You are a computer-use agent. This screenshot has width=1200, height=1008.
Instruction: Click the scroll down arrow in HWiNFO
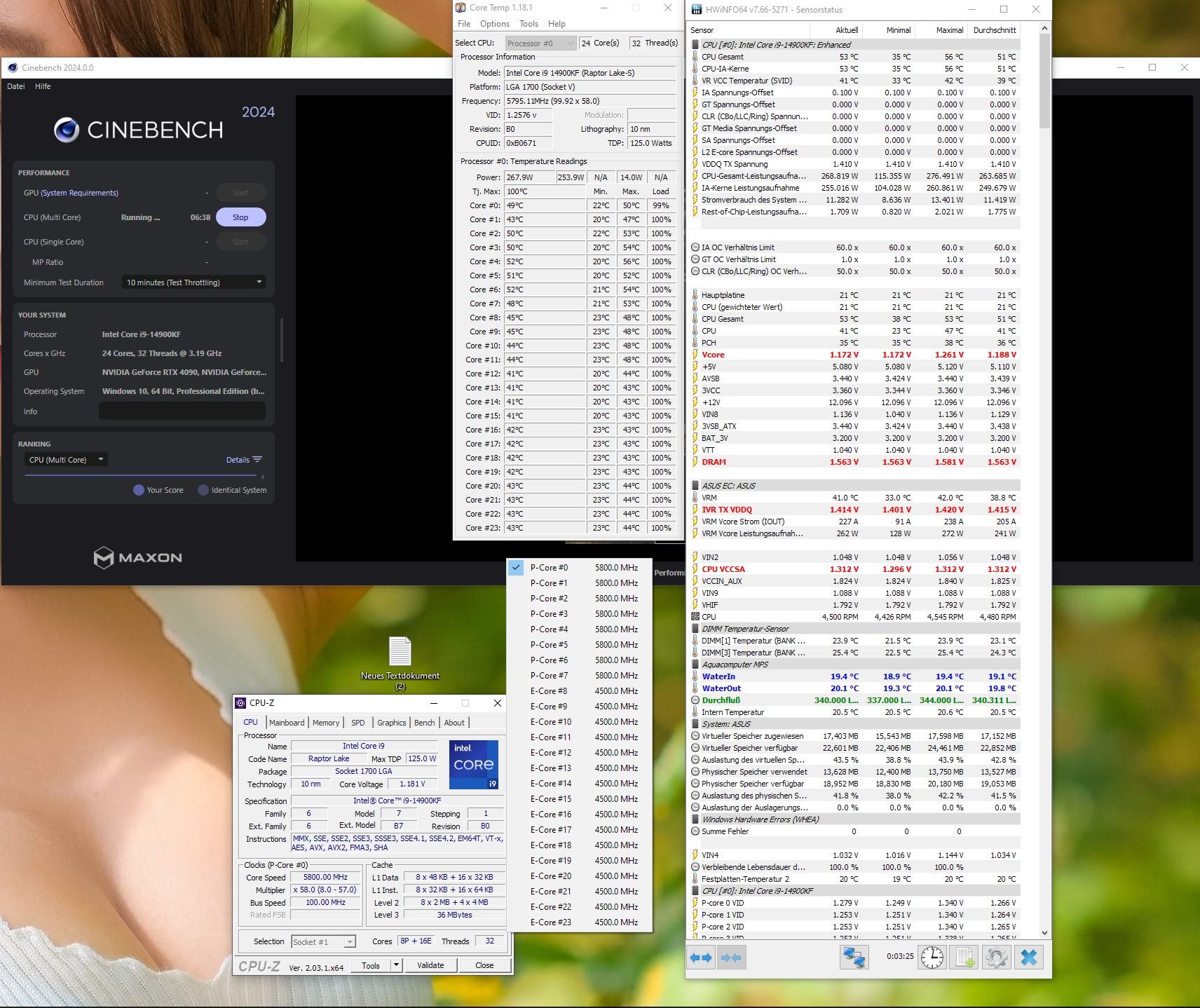(x=1044, y=933)
